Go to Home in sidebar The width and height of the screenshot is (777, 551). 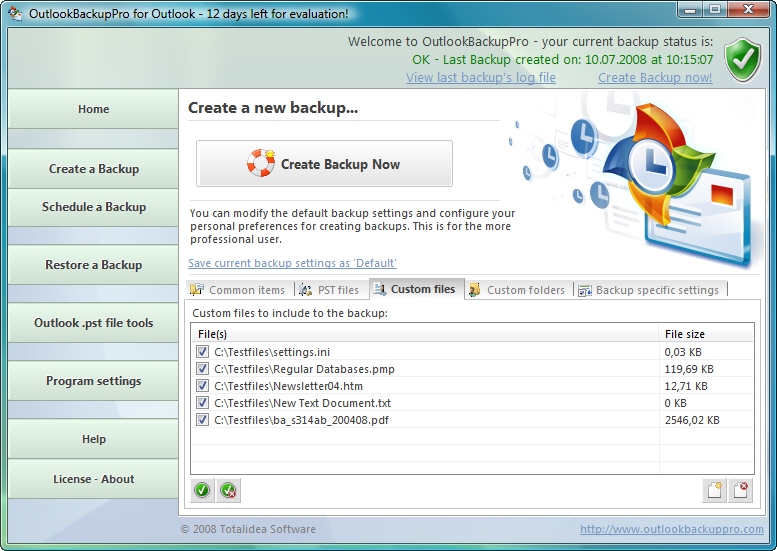pyautogui.click(x=93, y=109)
